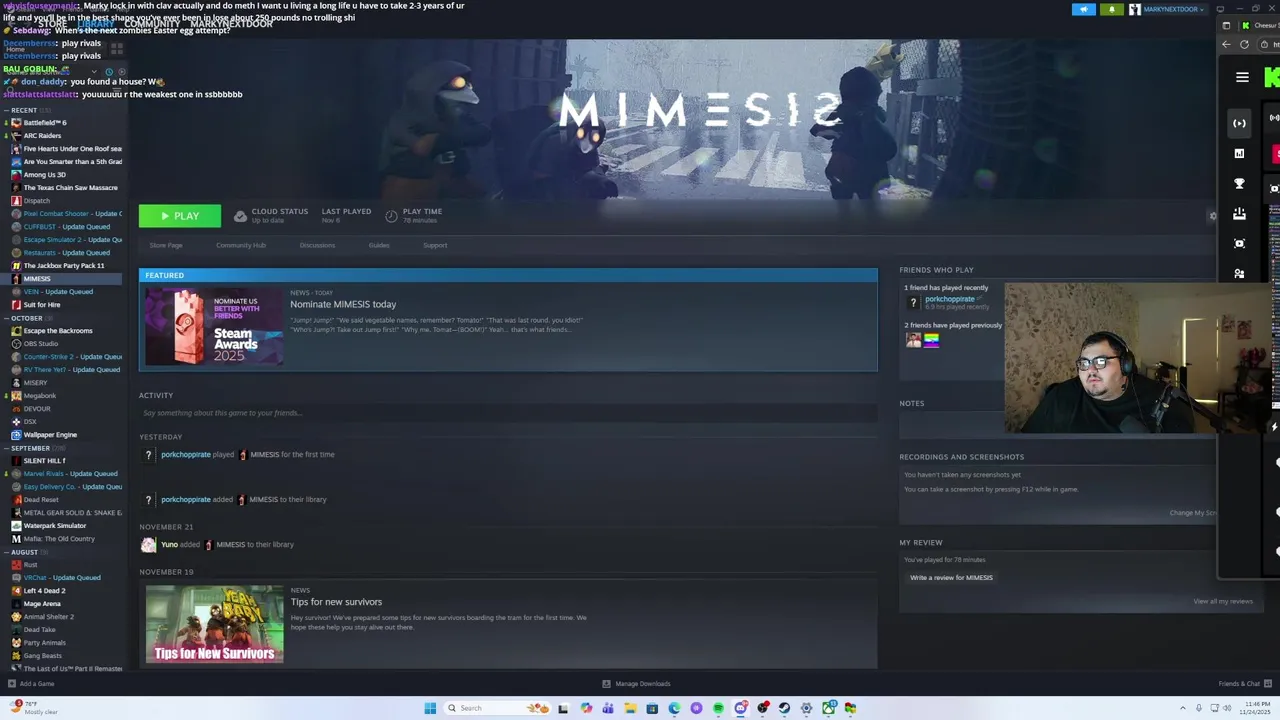This screenshot has width=1280, height=720.
Task: Open Steam Awards 2025 featured thumbnail
Action: click(x=214, y=326)
